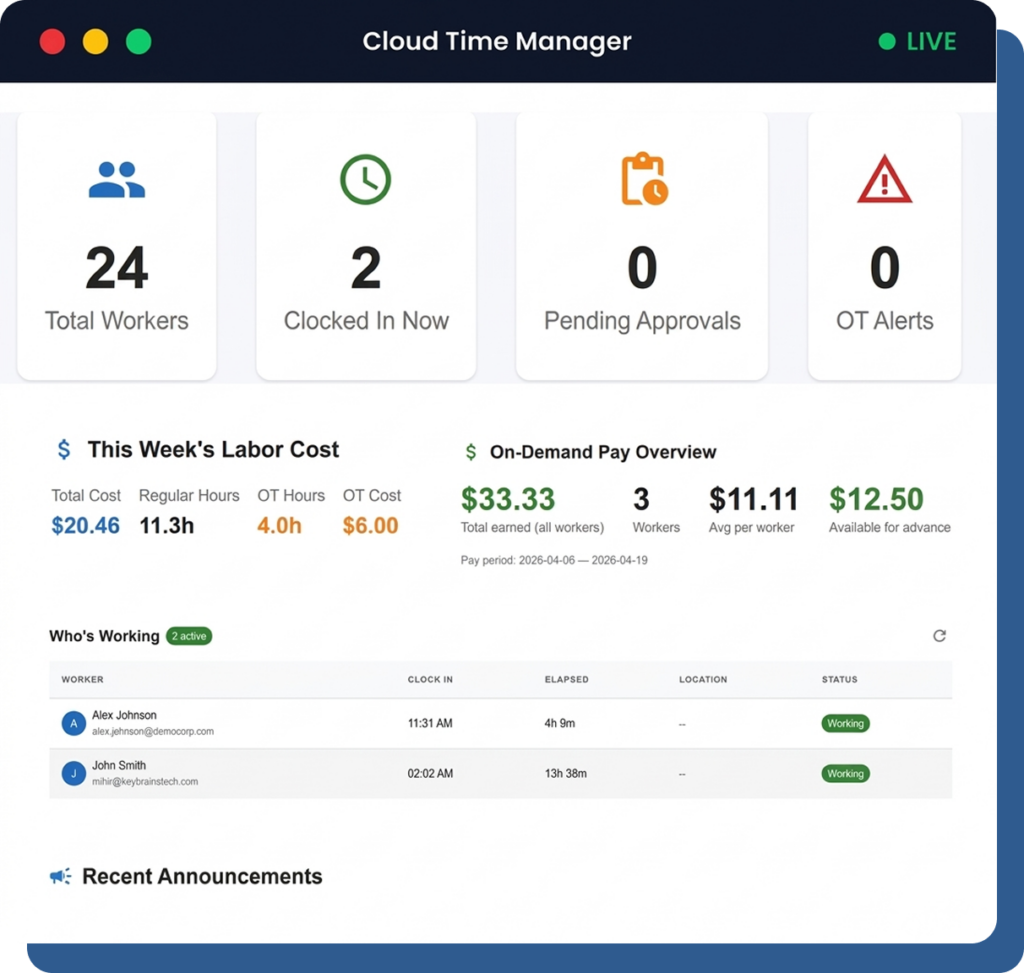Click Alex Johnson's avatar circle
Image resolution: width=1024 pixels, height=973 pixels.
click(x=73, y=723)
